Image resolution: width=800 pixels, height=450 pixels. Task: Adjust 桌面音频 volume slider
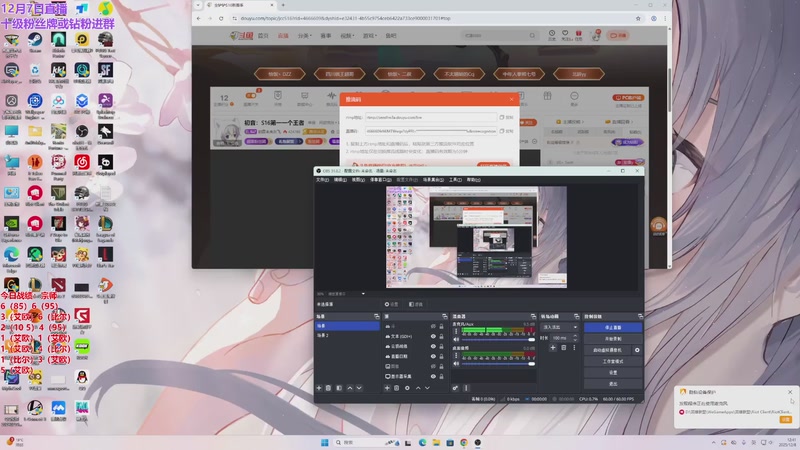point(498,364)
